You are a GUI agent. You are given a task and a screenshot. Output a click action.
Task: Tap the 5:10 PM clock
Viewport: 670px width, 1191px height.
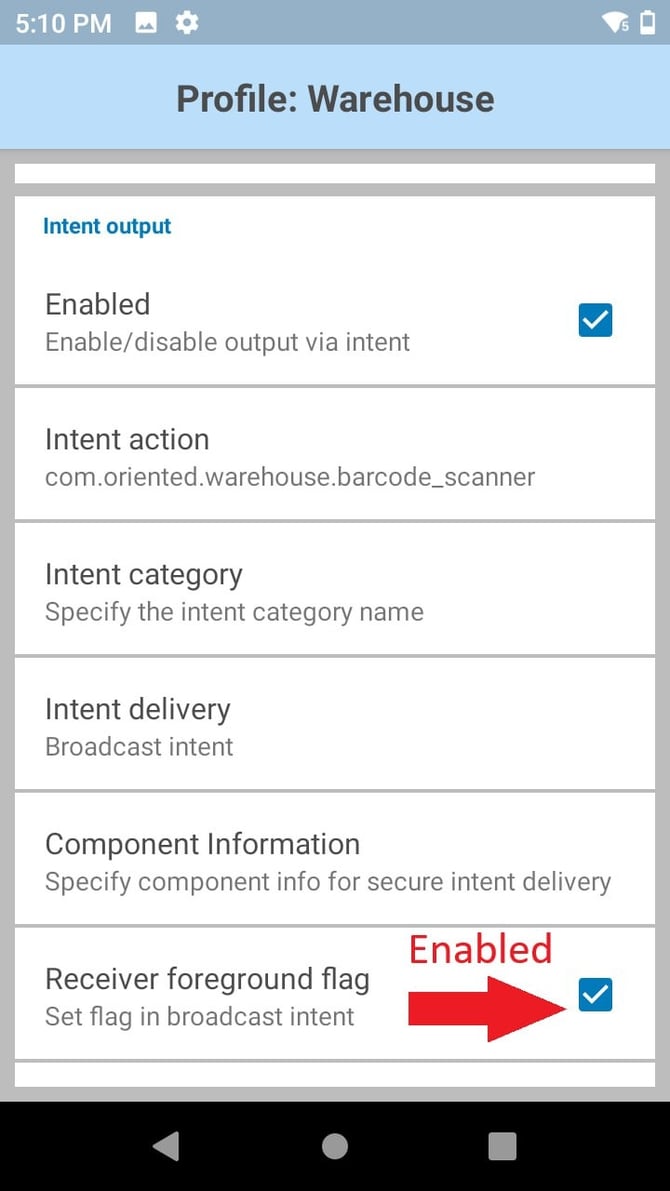(x=63, y=23)
